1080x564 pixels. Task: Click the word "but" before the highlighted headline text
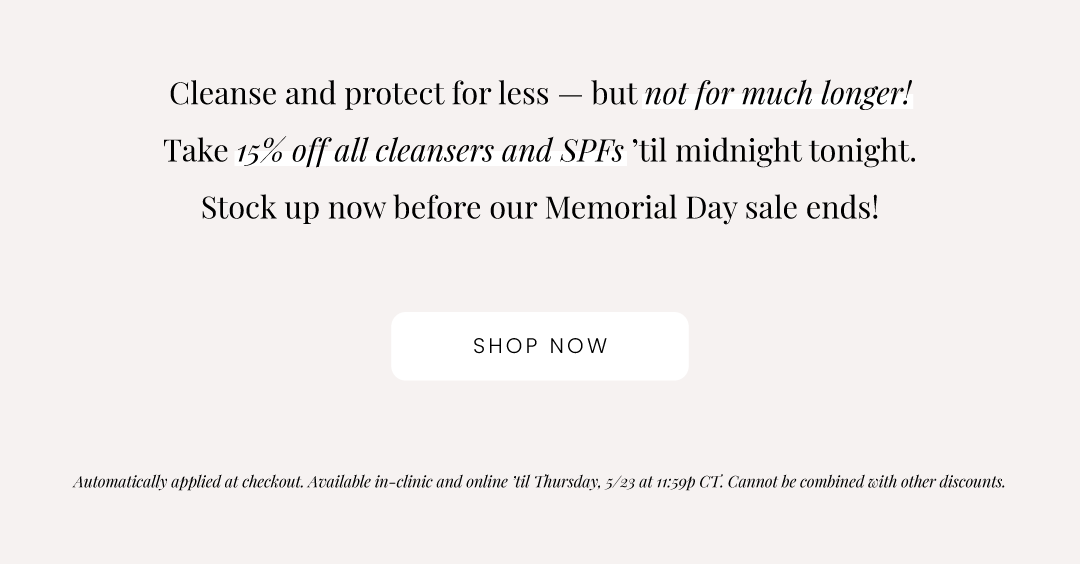[x=614, y=94]
